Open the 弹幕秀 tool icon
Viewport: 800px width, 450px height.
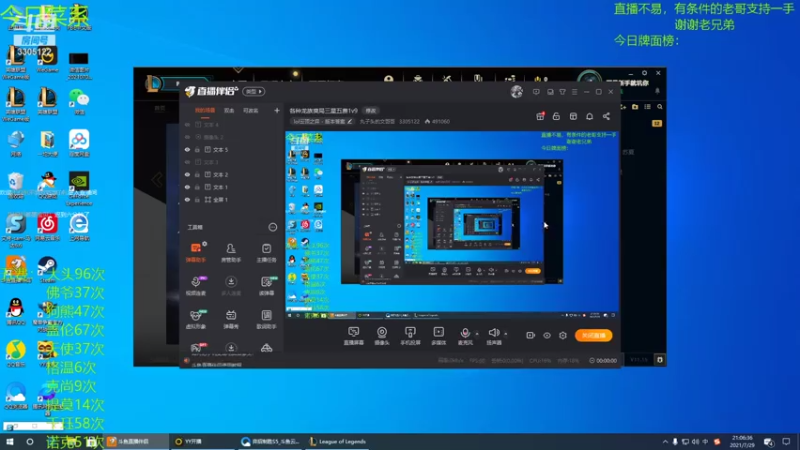(x=231, y=319)
